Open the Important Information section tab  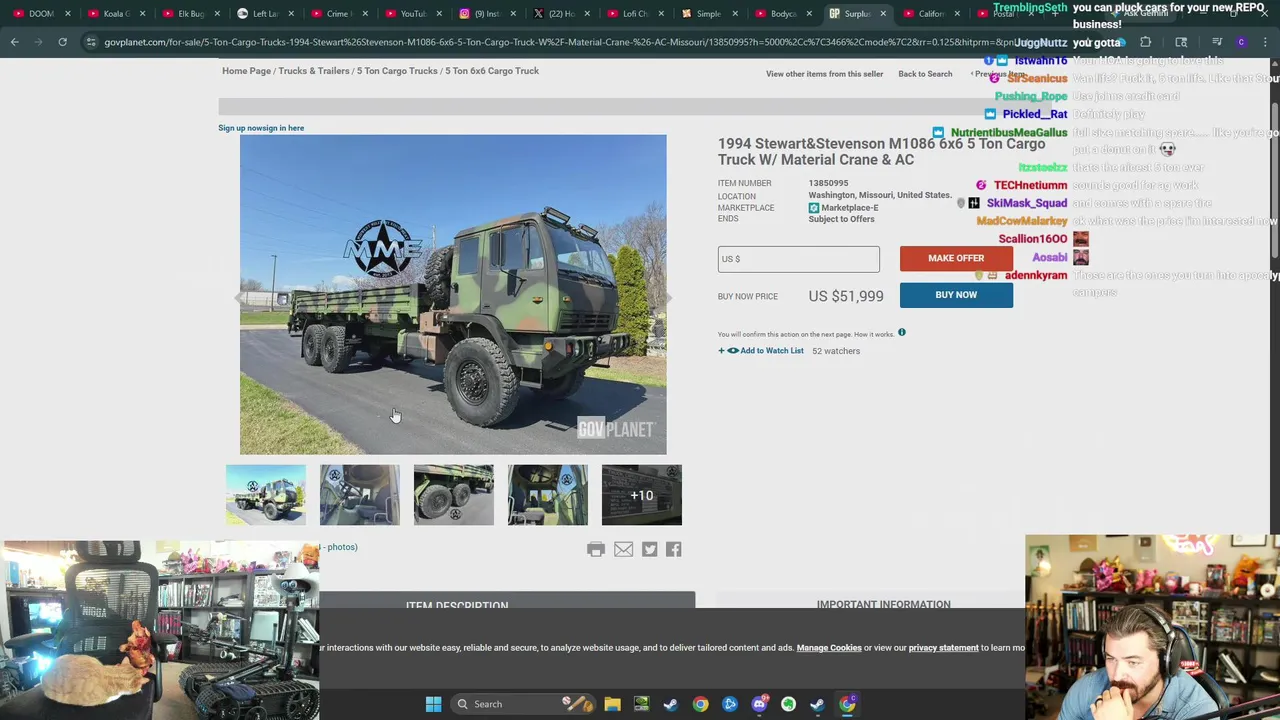(883, 604)
